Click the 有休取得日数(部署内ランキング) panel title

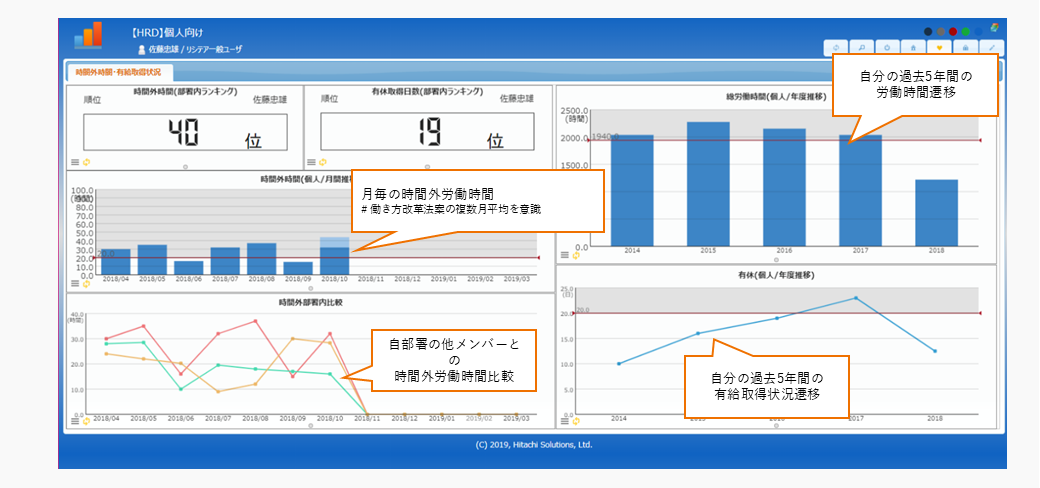coord(428,92)
